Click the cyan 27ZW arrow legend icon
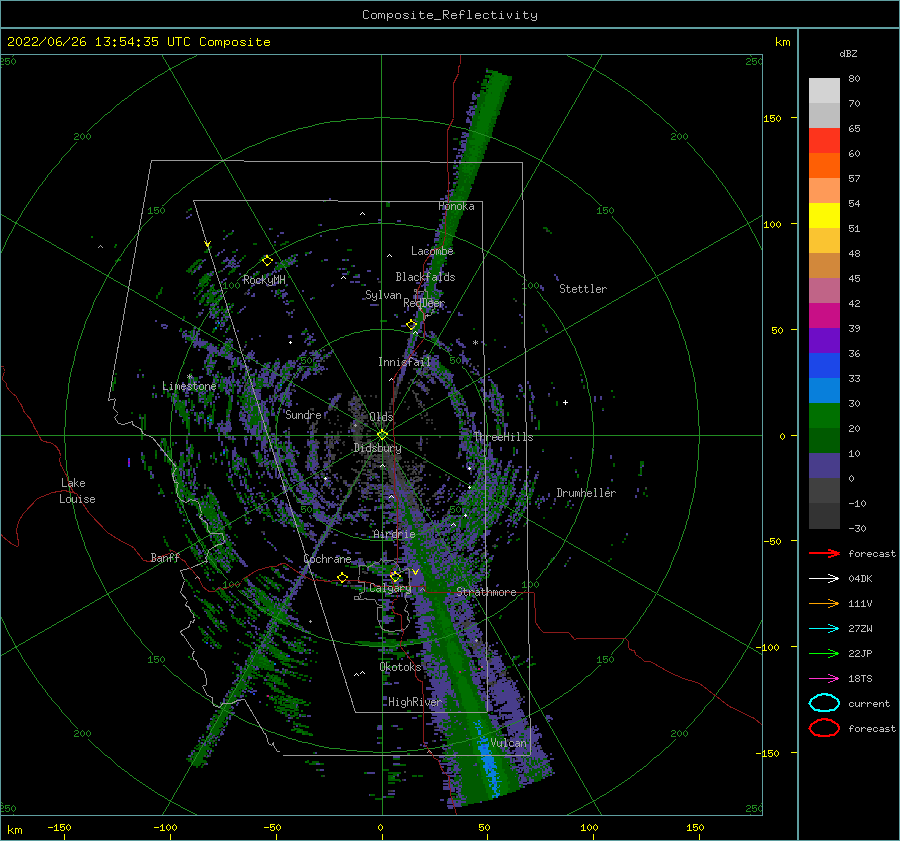Screen dimensions: 900x841 [824, 629]
